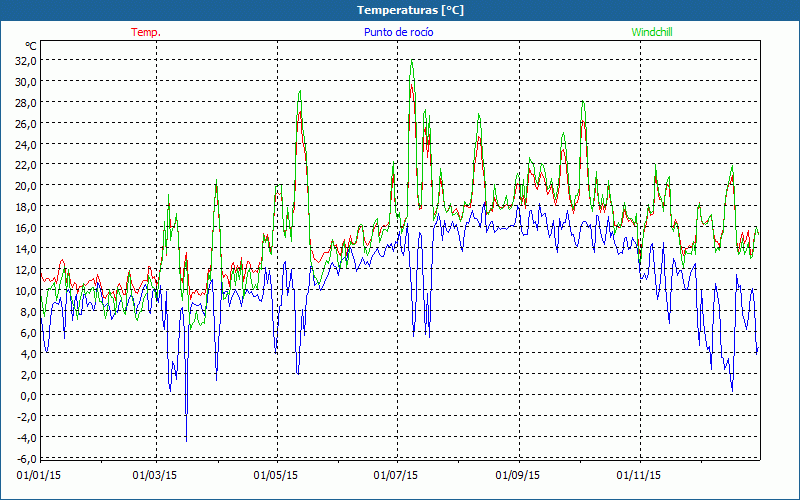Click the 24,0 y-axis value
This screenshot has width=800, height=500.
click(x=26, y=144)
